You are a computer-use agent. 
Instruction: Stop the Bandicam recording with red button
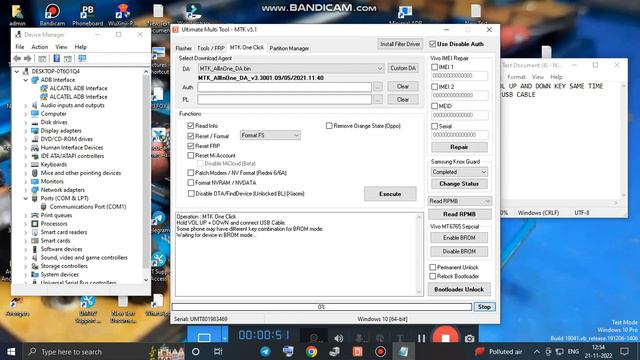[445, 337]
